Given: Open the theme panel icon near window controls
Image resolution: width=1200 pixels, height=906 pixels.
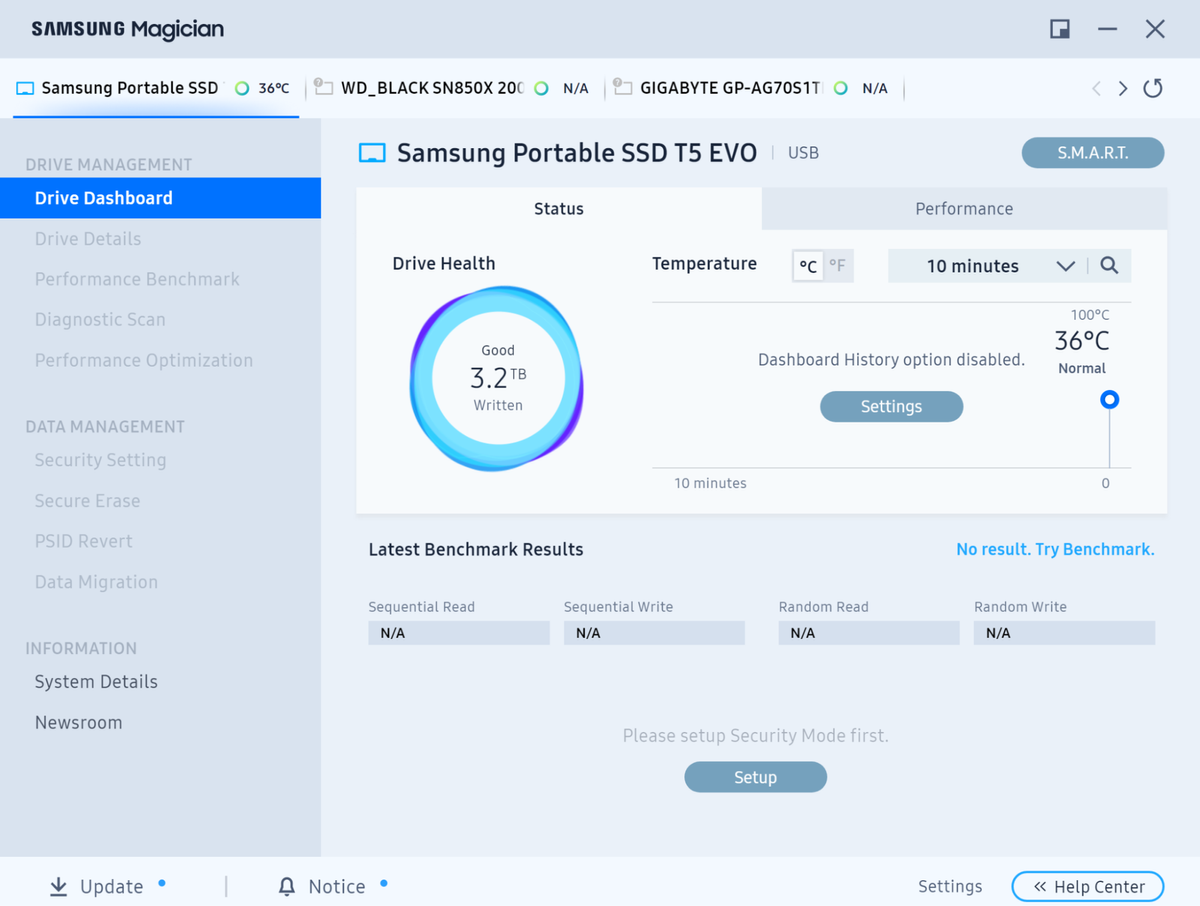Looking at the screenshot, I should (x=1059, y=29).
